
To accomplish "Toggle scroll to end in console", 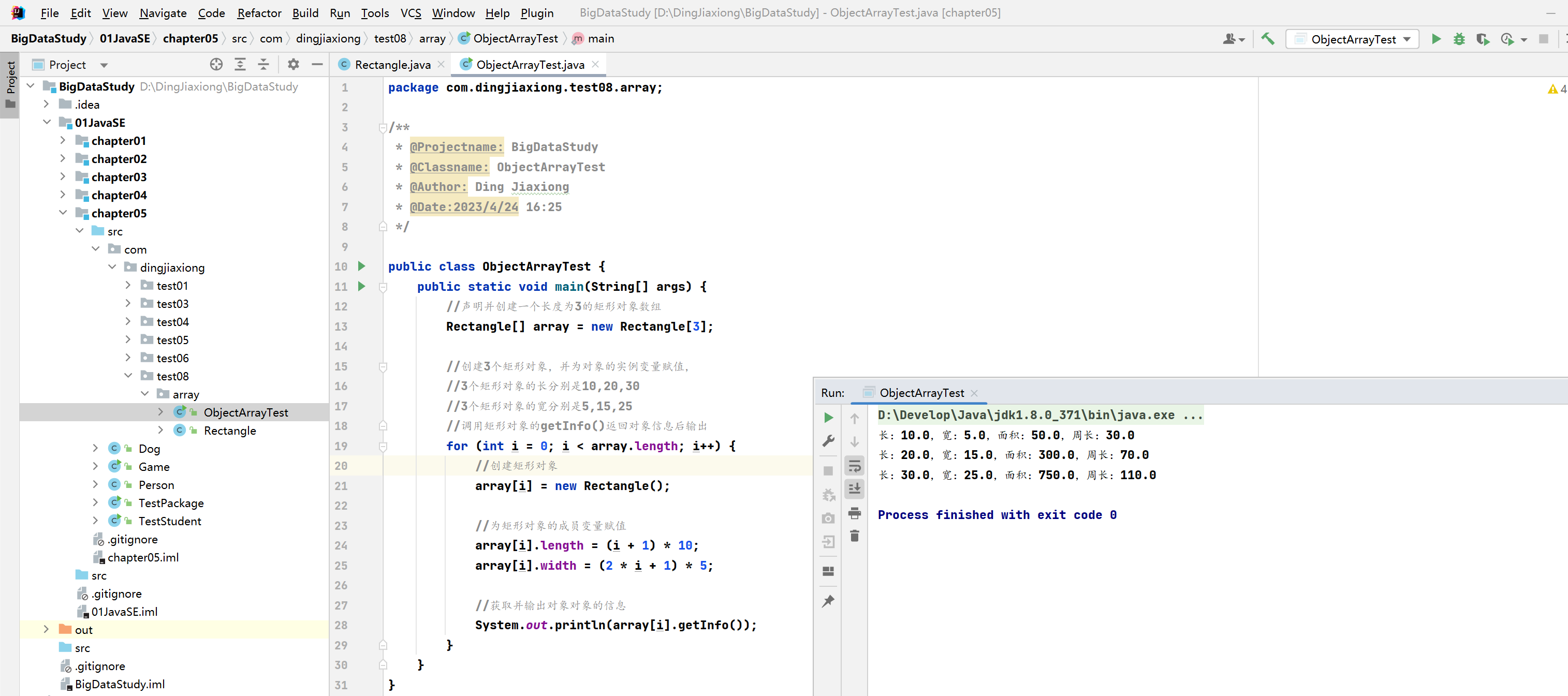I will (855, 489).
